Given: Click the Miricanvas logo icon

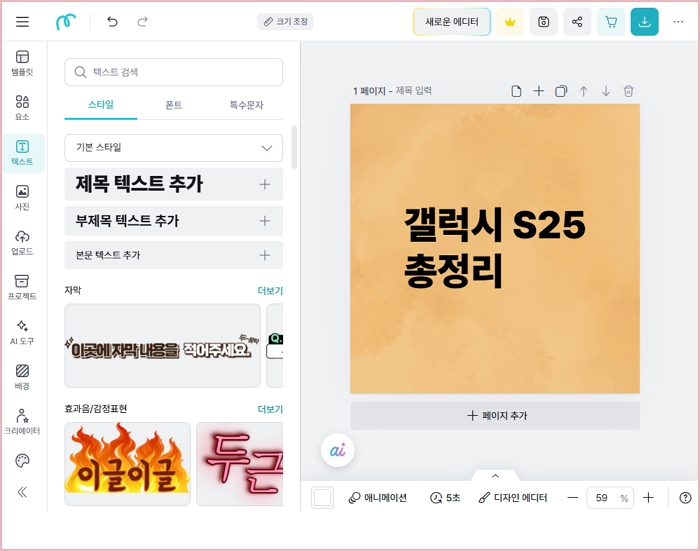Looking at the screenshot, I should 66,21.
